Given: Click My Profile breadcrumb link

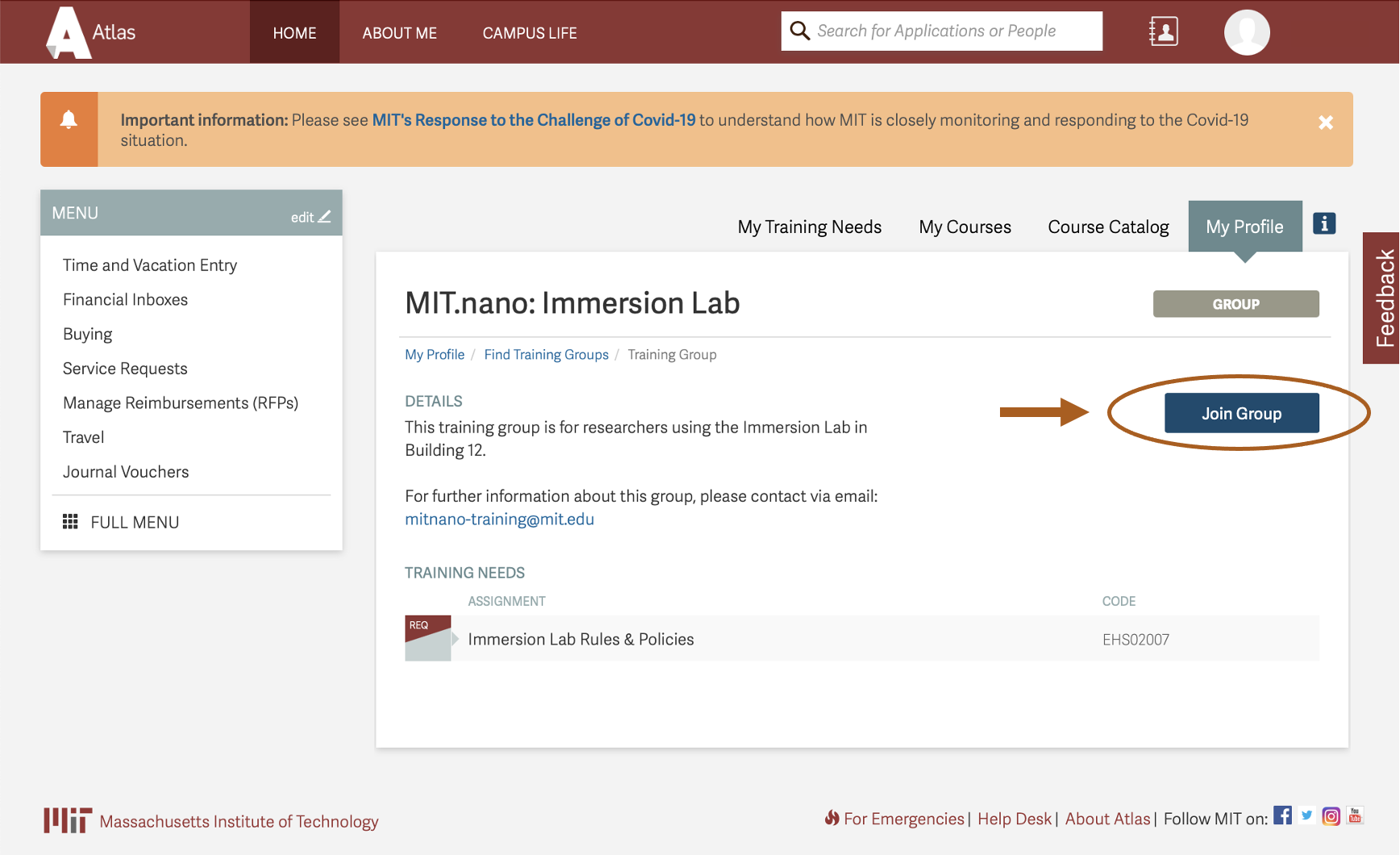Looking at the screenshot, I should pyautogui.click(x=435, y=354).
